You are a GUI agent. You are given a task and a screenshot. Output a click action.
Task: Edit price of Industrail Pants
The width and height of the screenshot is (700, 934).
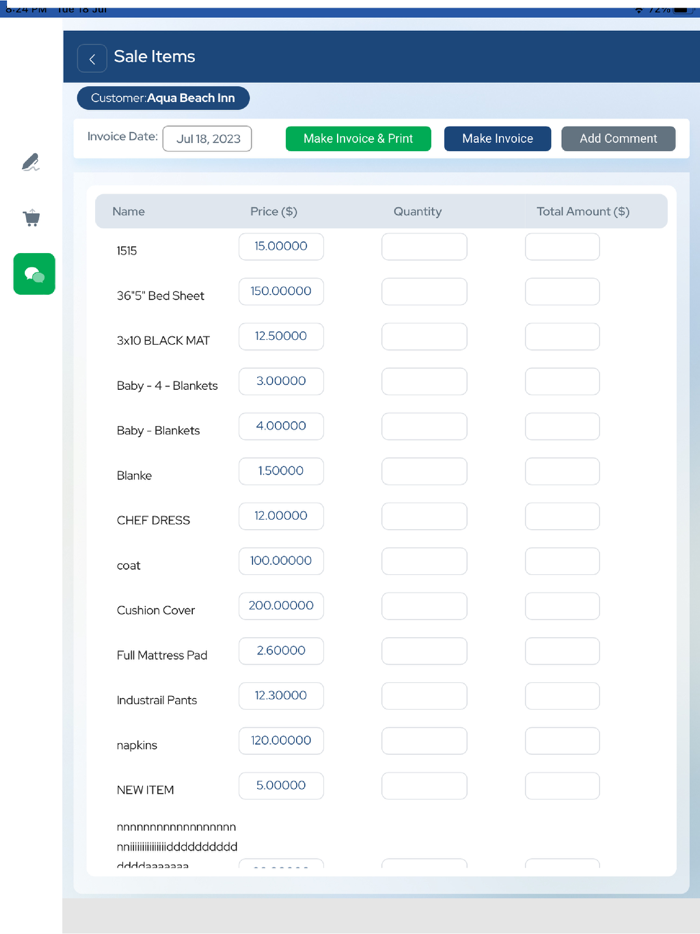[281, 696]
